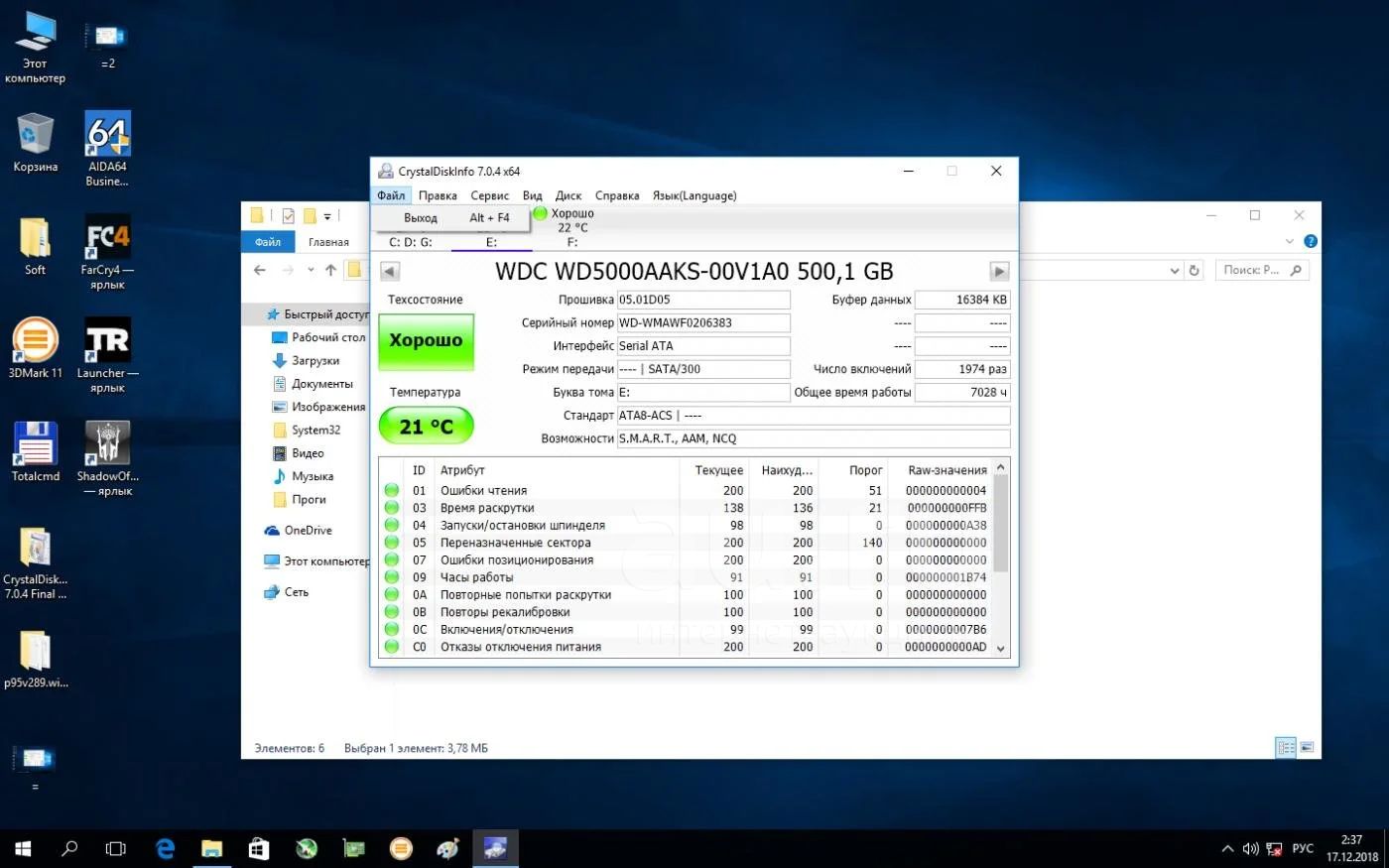Select the Главная tab in Explorer
Viewport: 1389px width, 868px height.
tap(328, 242)
